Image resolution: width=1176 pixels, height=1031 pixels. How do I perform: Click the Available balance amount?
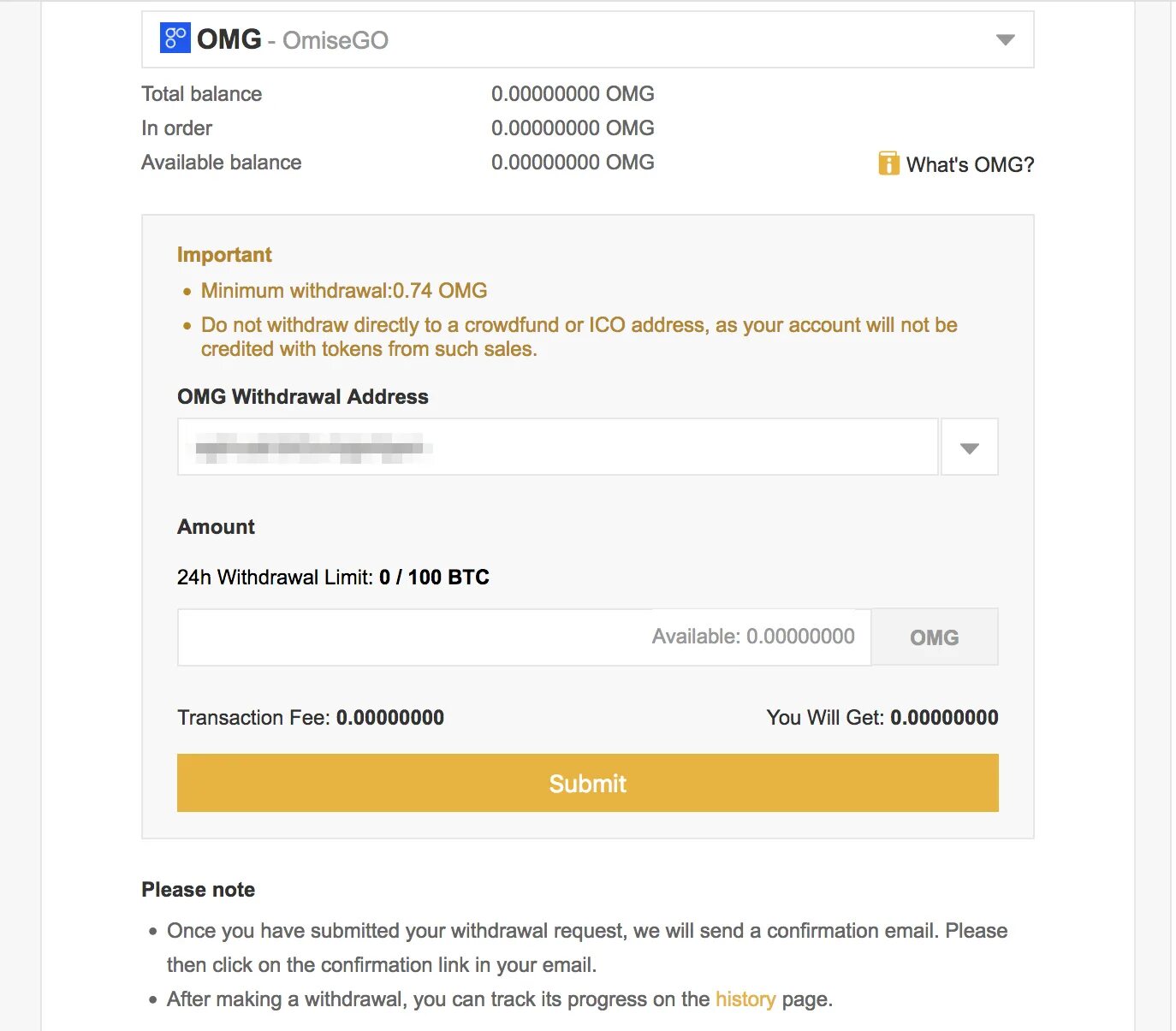tap(573, 163)
